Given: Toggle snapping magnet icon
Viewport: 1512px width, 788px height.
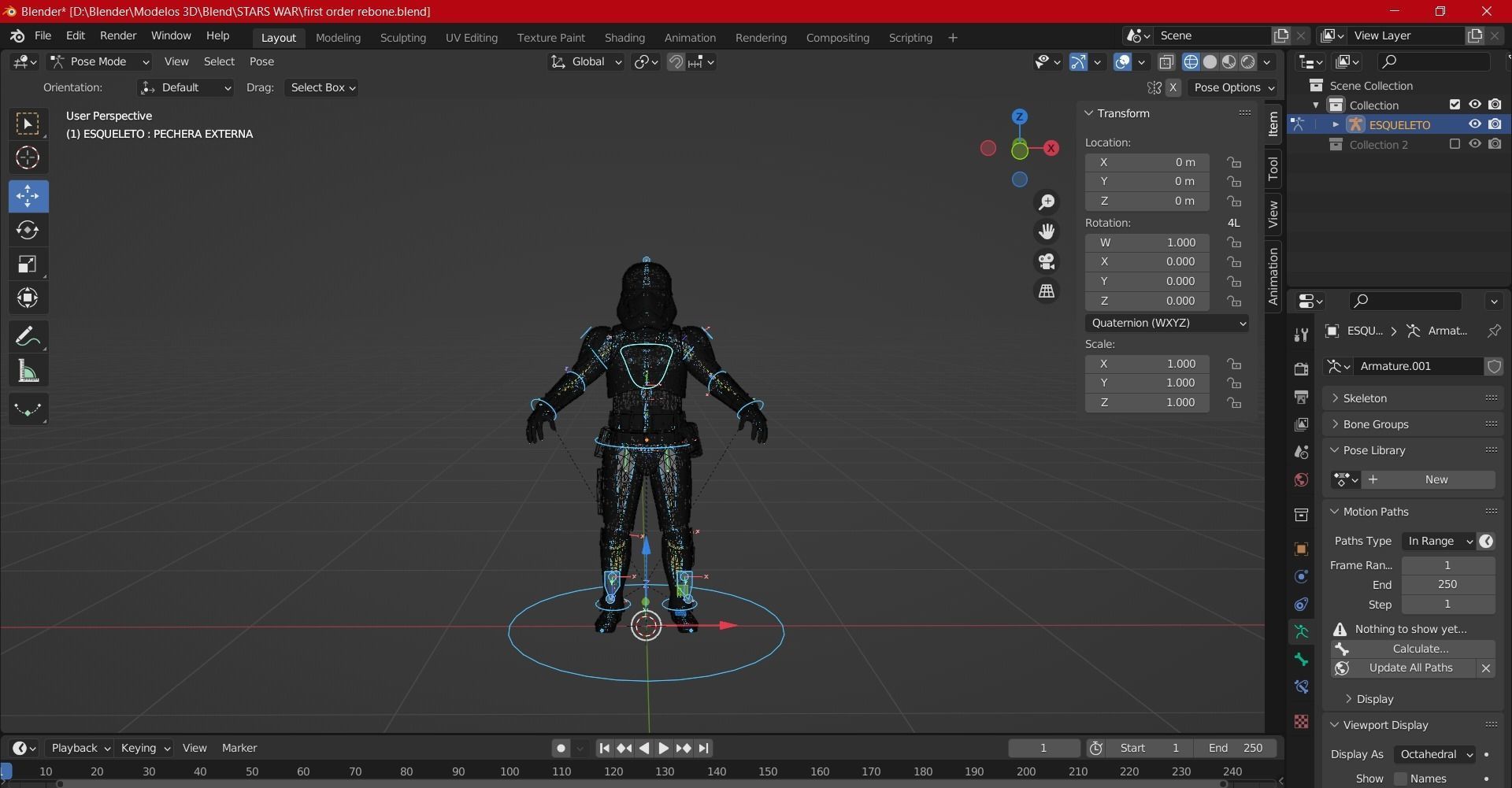Looking at the screenshot, I should pyautogui.click(x=676, y=61).
